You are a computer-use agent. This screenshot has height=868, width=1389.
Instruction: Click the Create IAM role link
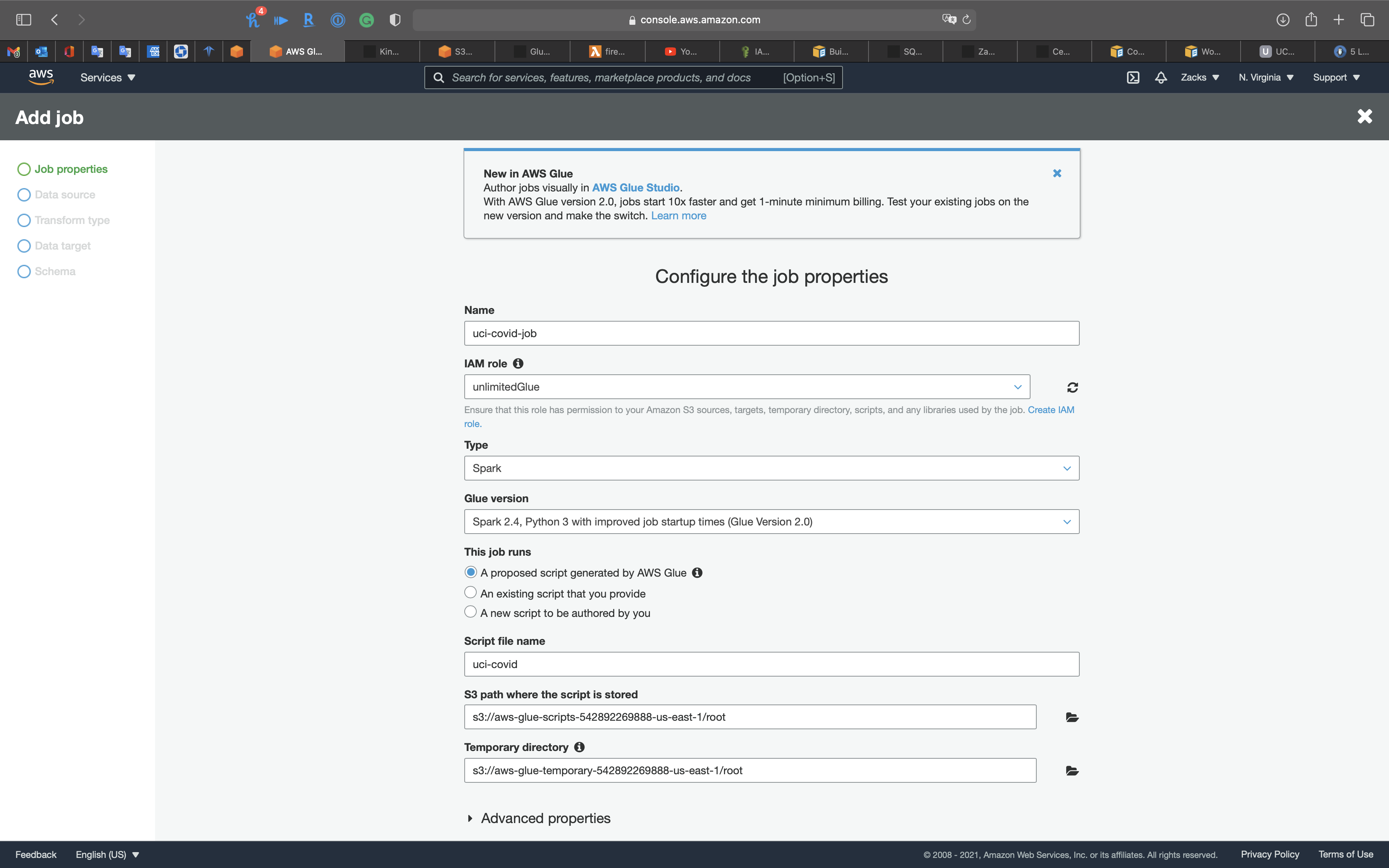tap(1050, 410)
